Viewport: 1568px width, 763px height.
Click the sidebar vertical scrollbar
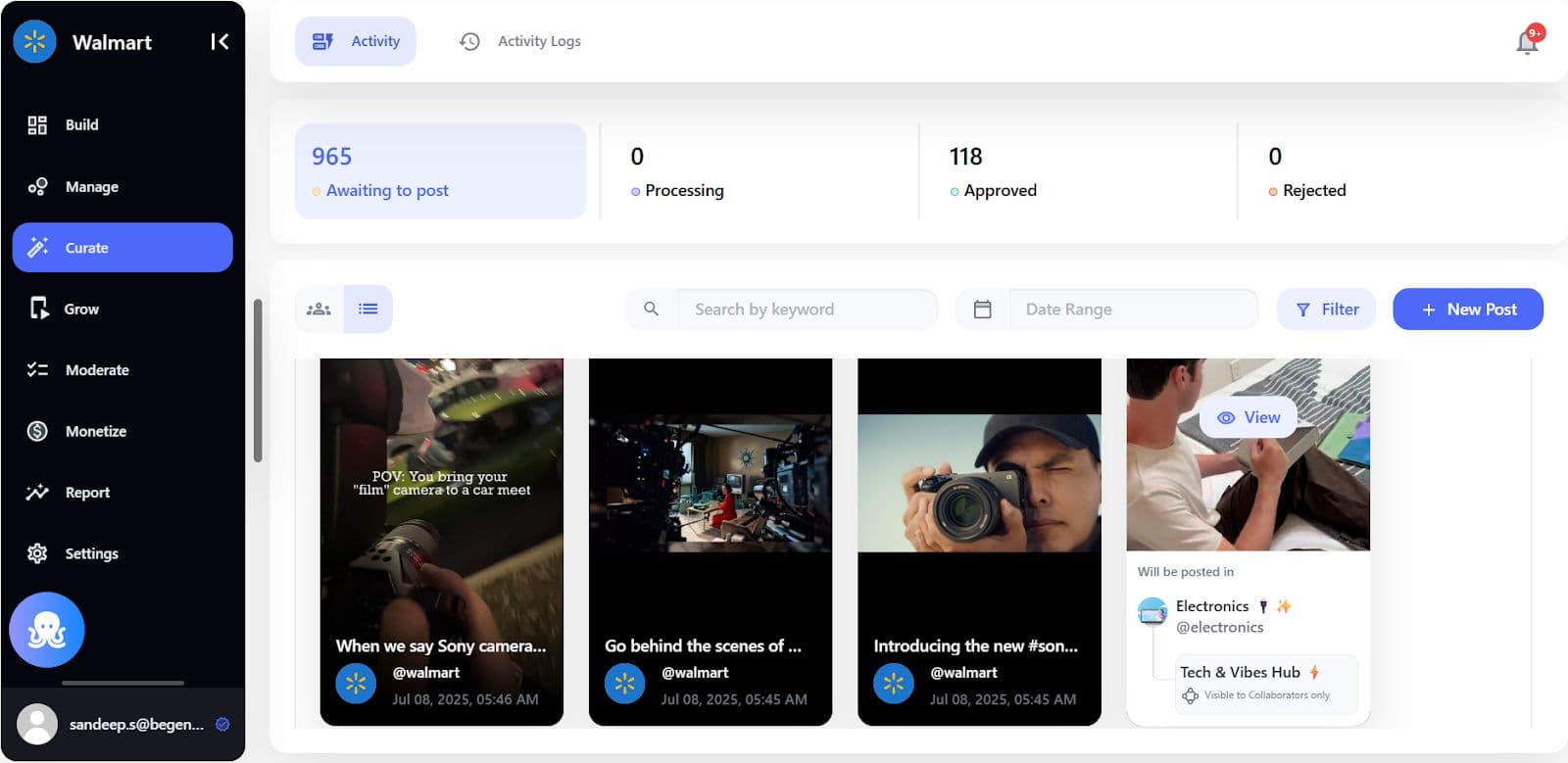click(258, 380)
